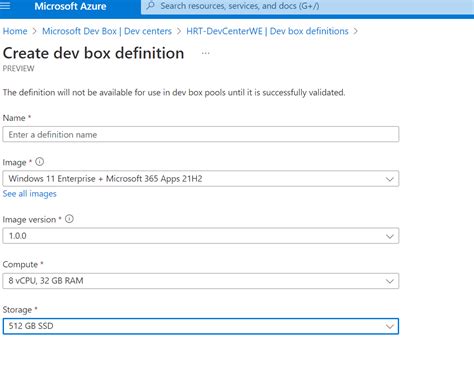
Task: Open the Image dropdown
Action: coord(201,179)
